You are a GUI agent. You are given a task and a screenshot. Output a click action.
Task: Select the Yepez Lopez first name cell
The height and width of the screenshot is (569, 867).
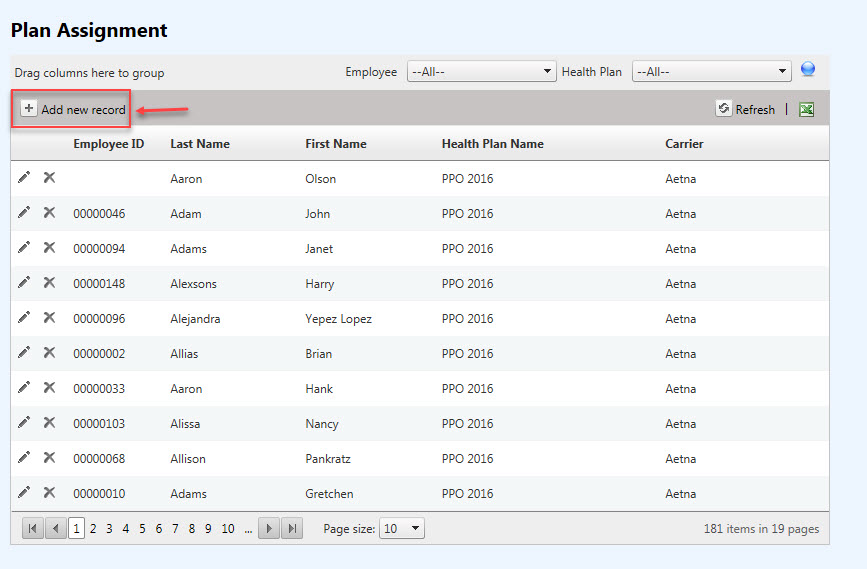338,319
